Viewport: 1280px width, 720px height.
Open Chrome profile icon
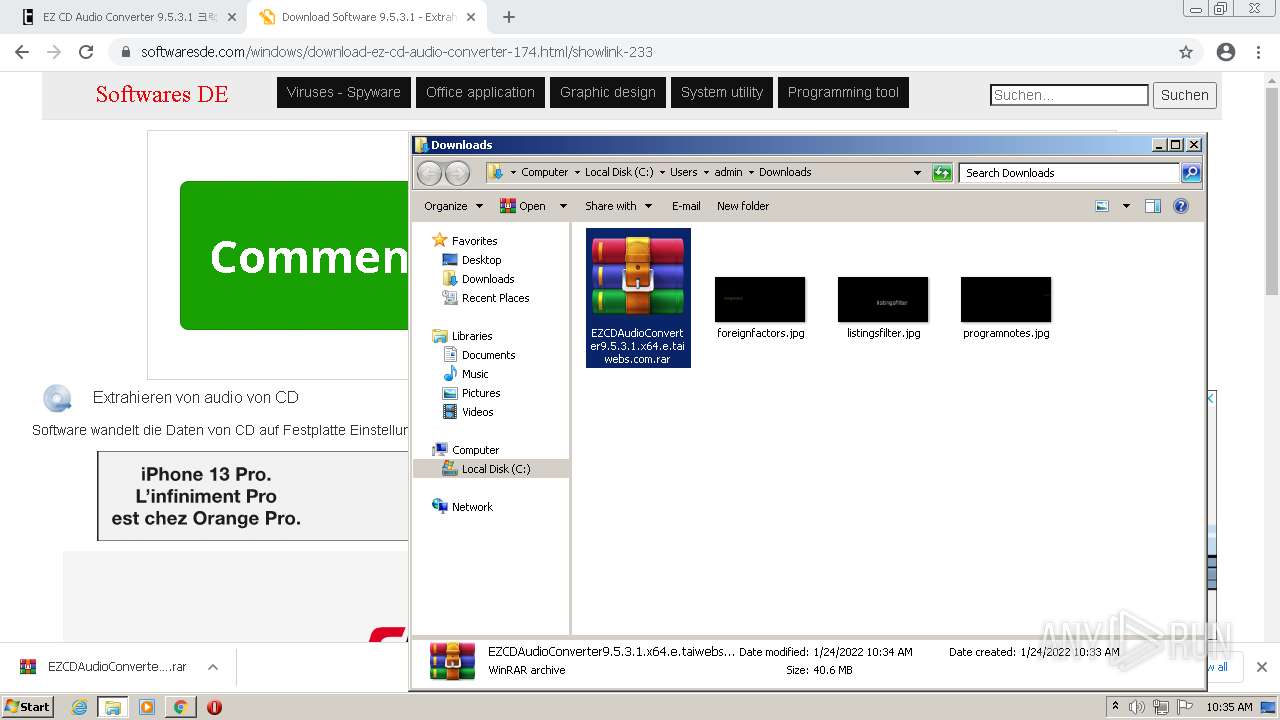coord(1226,52)
